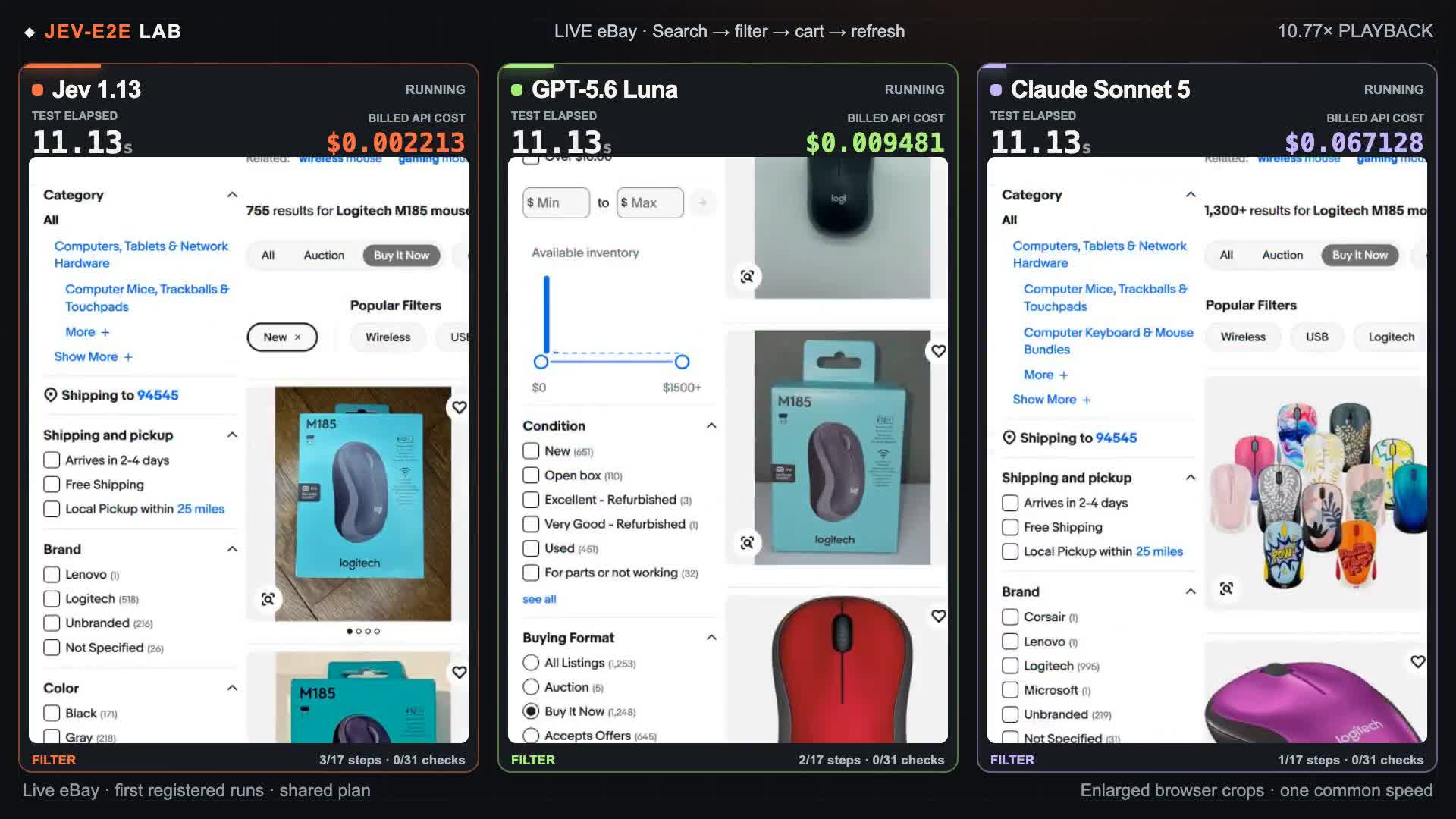Open Computer Mice, Trackballs & Touchpads in Jev panel
Image resolution: width=1456 pixels, height=819 pixels.
click(x=147, y=298)
